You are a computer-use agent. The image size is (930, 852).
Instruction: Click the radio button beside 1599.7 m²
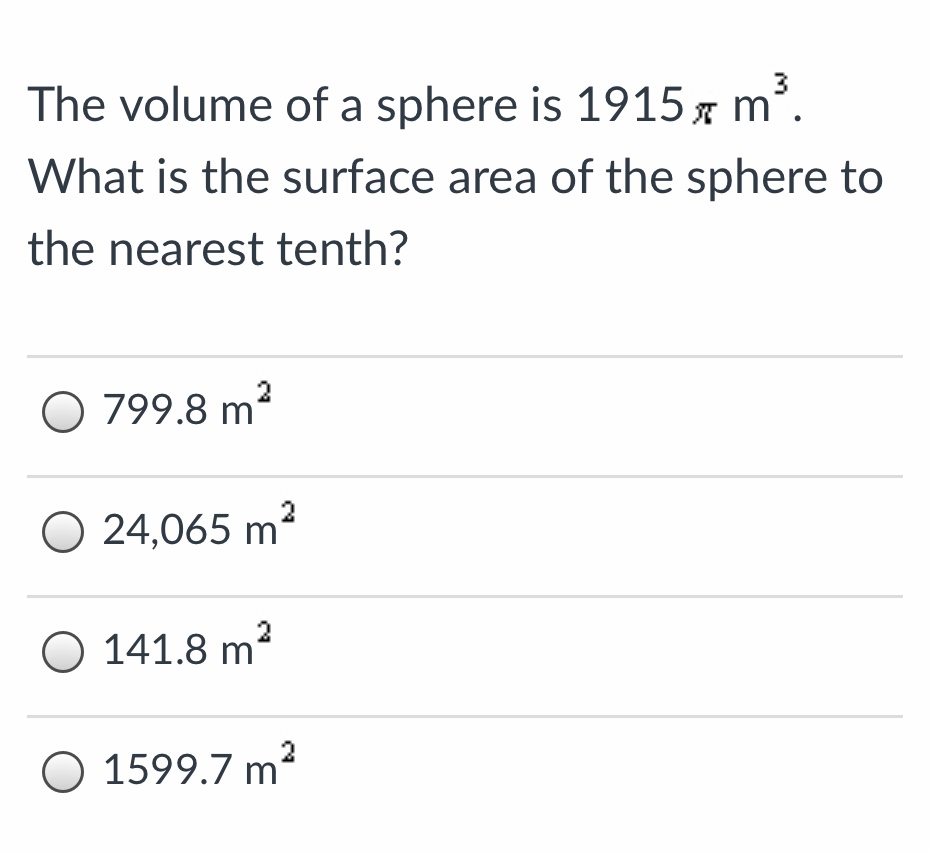[63, 771]
